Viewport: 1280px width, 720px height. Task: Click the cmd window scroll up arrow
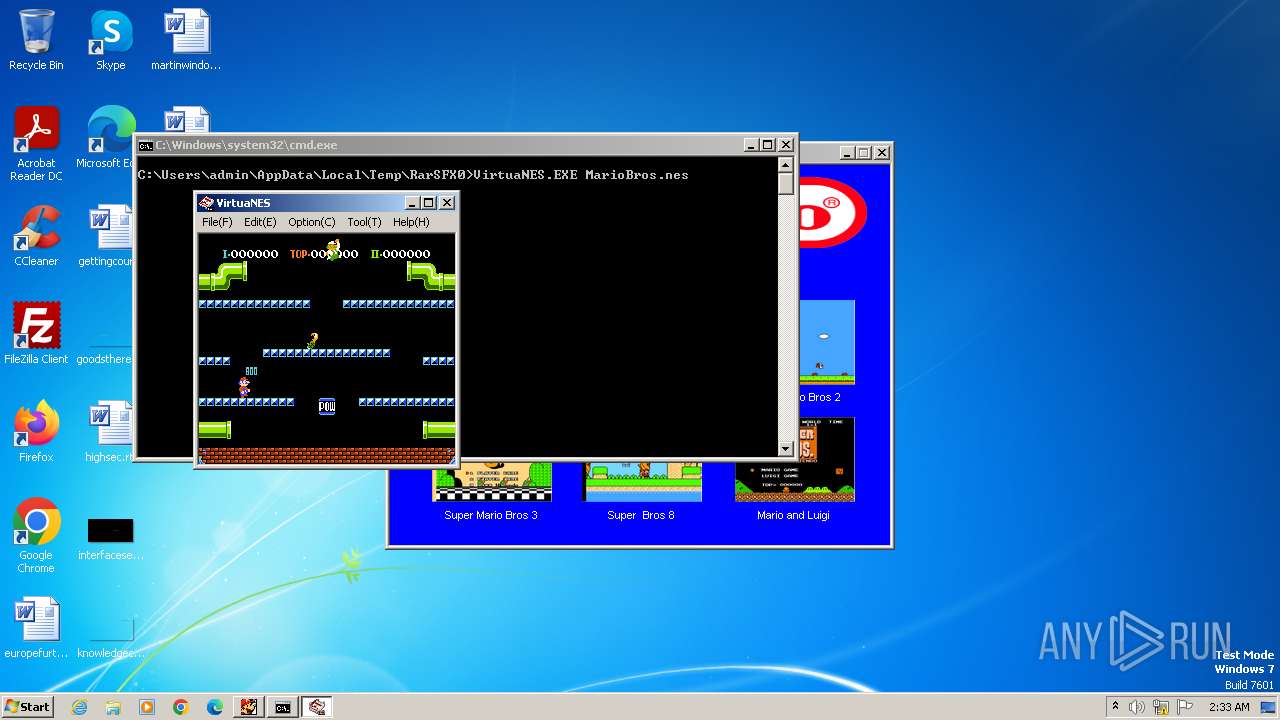click(x=786, y=165)
